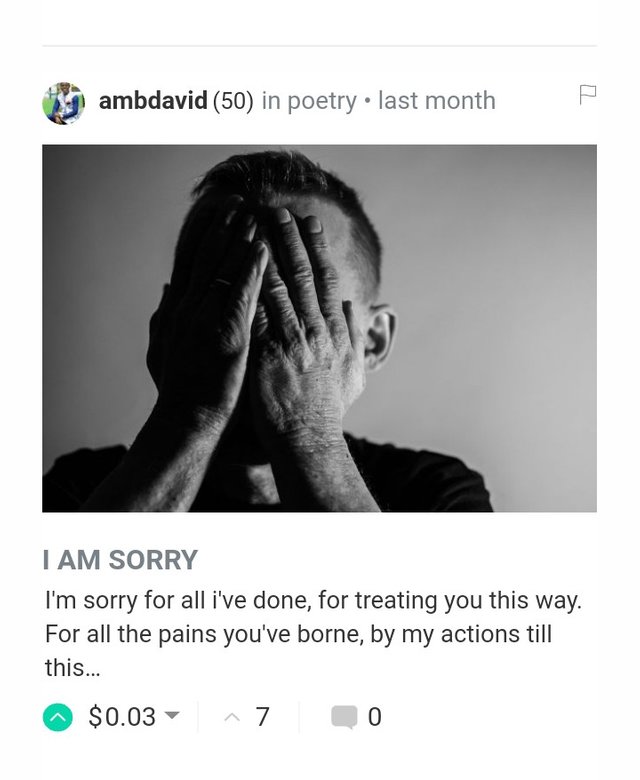Expand the $0.03 payout dropdown arrow
The image size is (640, 780).
[172, 716]
